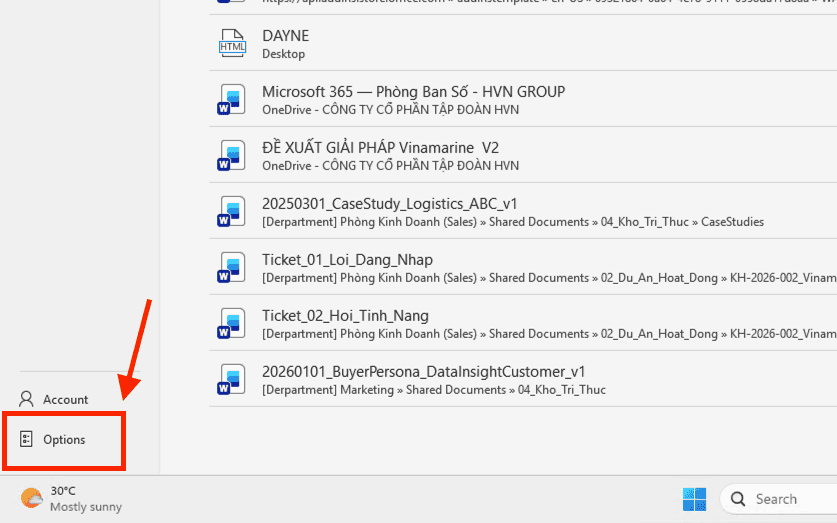Click OneDrive path under Microsoft 365 document

coord(390,109)
